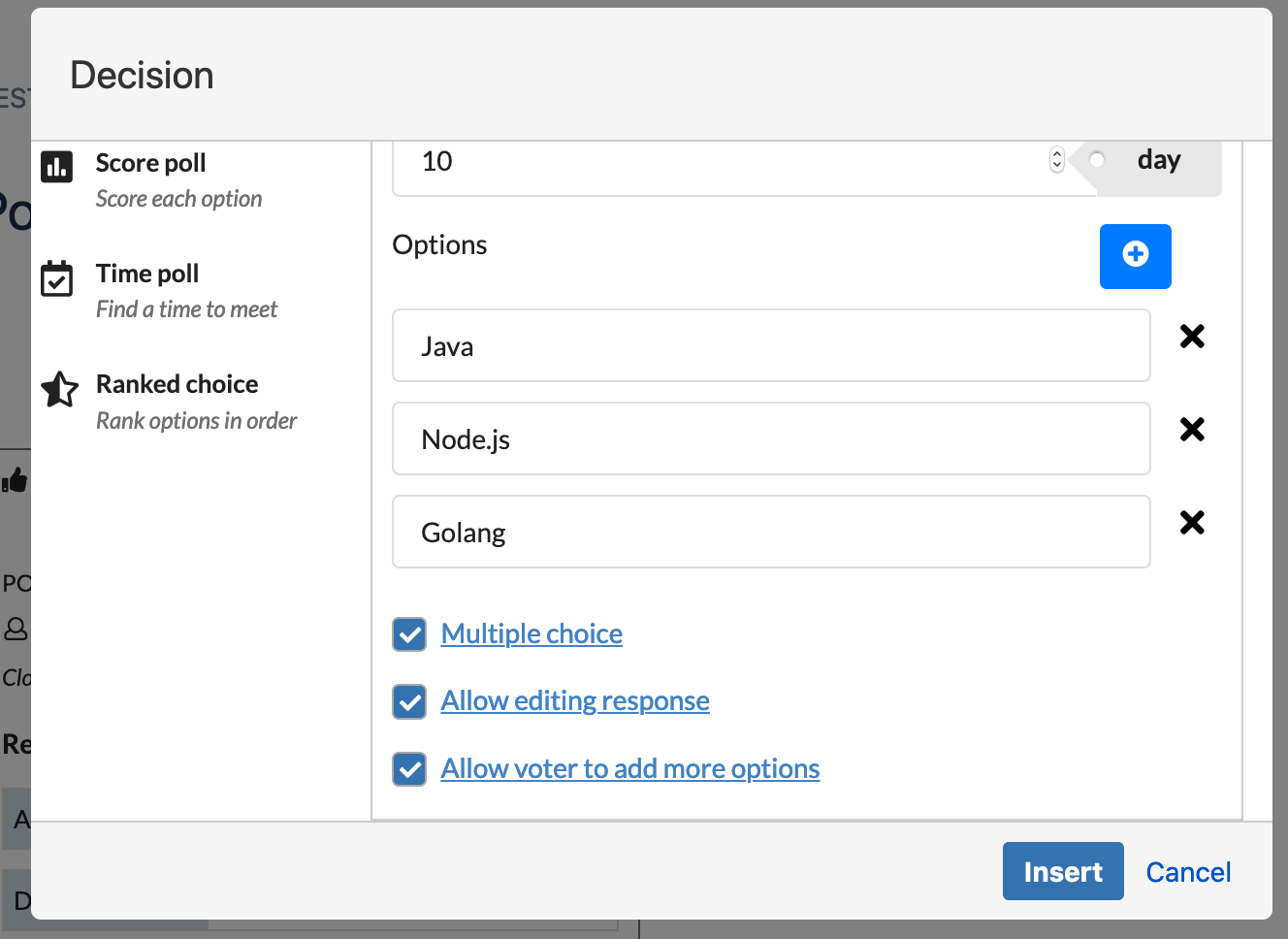Viewport: 1288px width, 939px height.
Task: Click the Golang option text field
Action: (771, 533)
